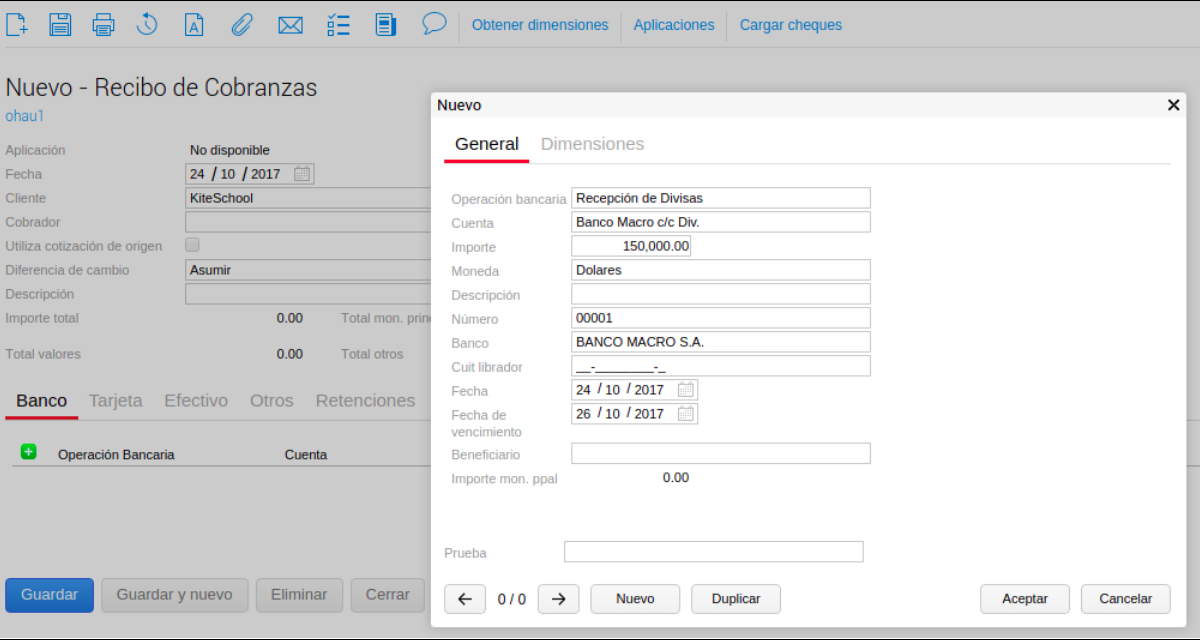Screen dimensions: 1200x640
Task: Click the speech bubble comments icon
Action: [433, 24]
